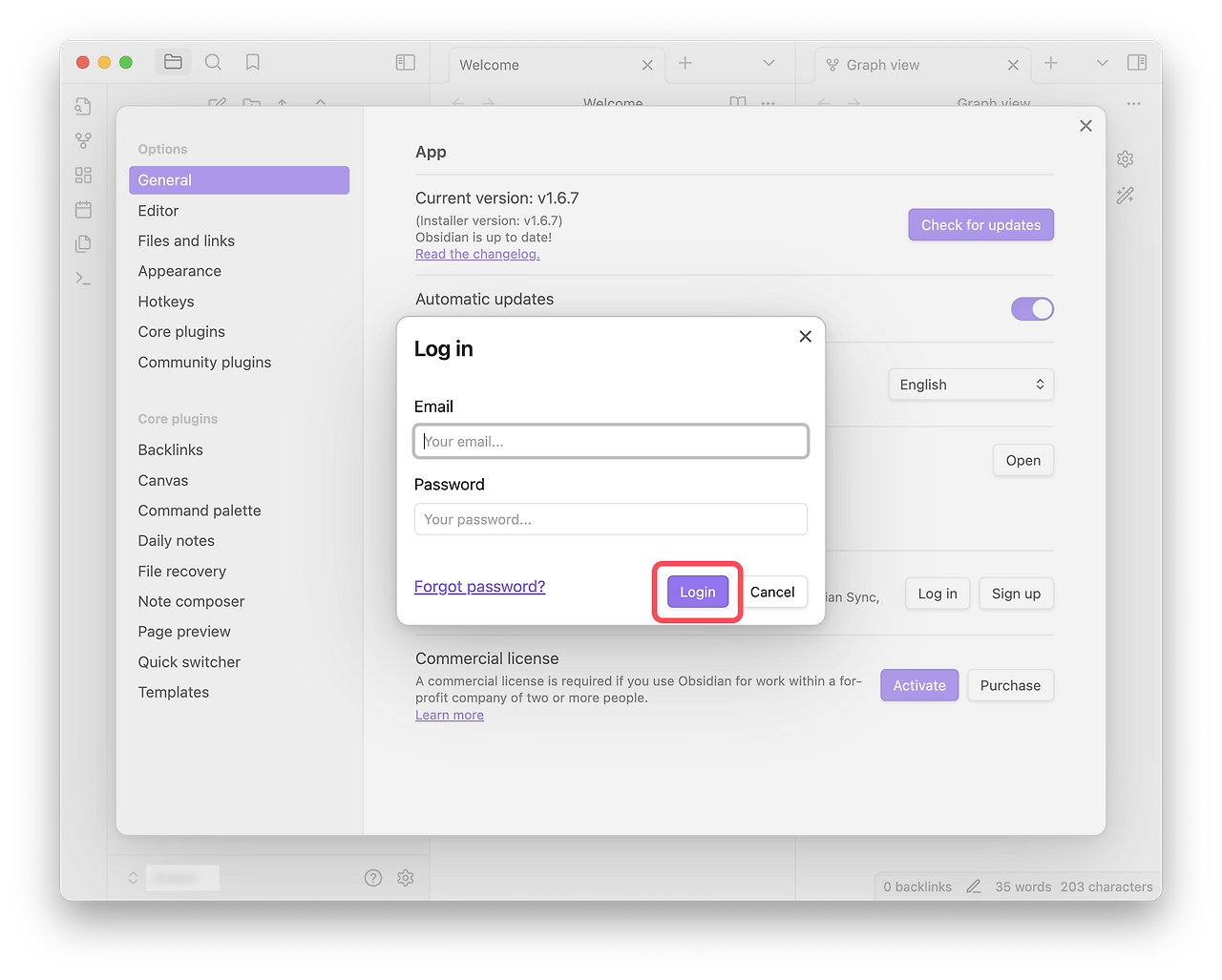Image resolution: width=1222 pixels, height=980 pixels.
Task: Open settings gear at the sidebar bottom
Action: (x=406, y=878)
